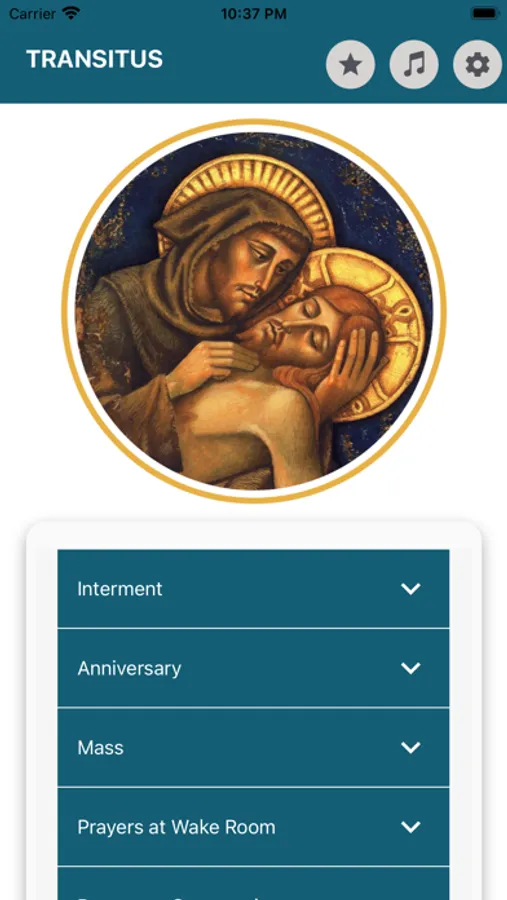Tap the circular St. Francis painting
507x900 pixels.
point(254,311)
